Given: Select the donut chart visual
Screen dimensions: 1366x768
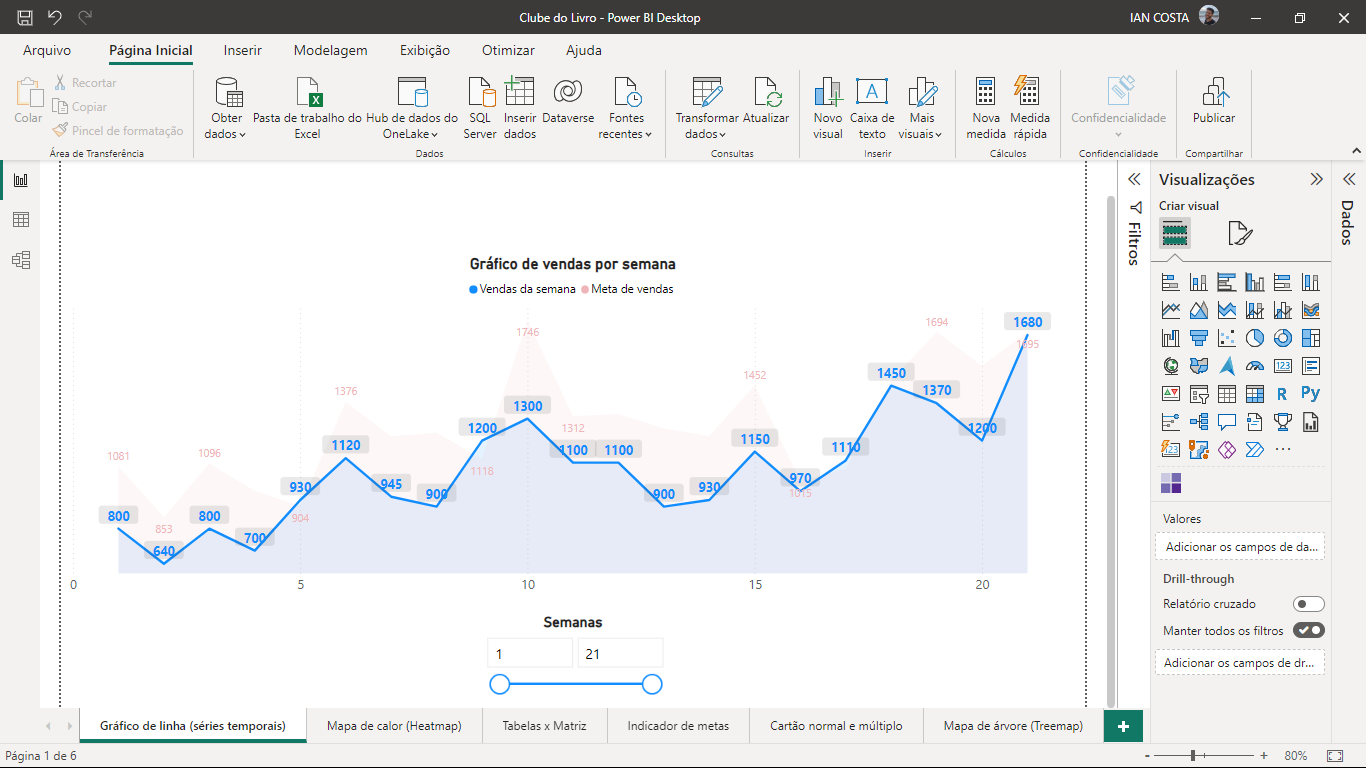Looking at the screenshot, I should pos(1283,338).
